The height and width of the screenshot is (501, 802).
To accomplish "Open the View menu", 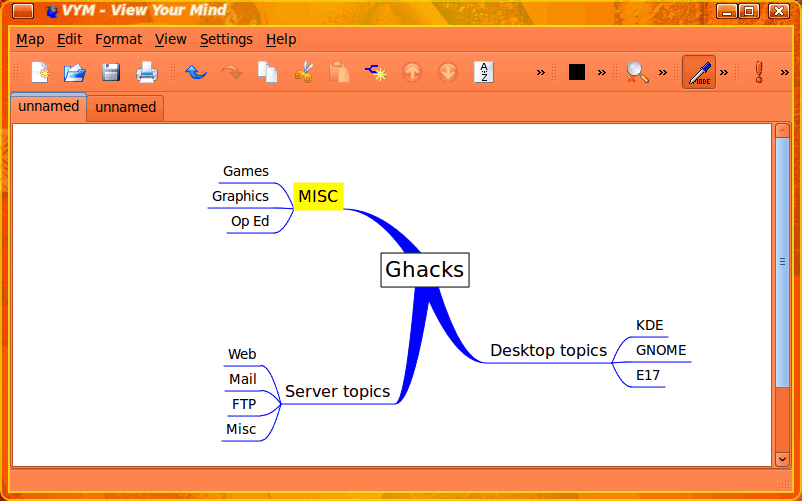I will coord(171,39).
